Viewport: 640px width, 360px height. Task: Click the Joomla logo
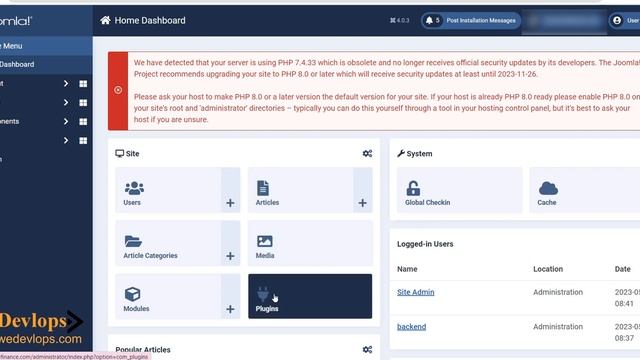(16, 21)
